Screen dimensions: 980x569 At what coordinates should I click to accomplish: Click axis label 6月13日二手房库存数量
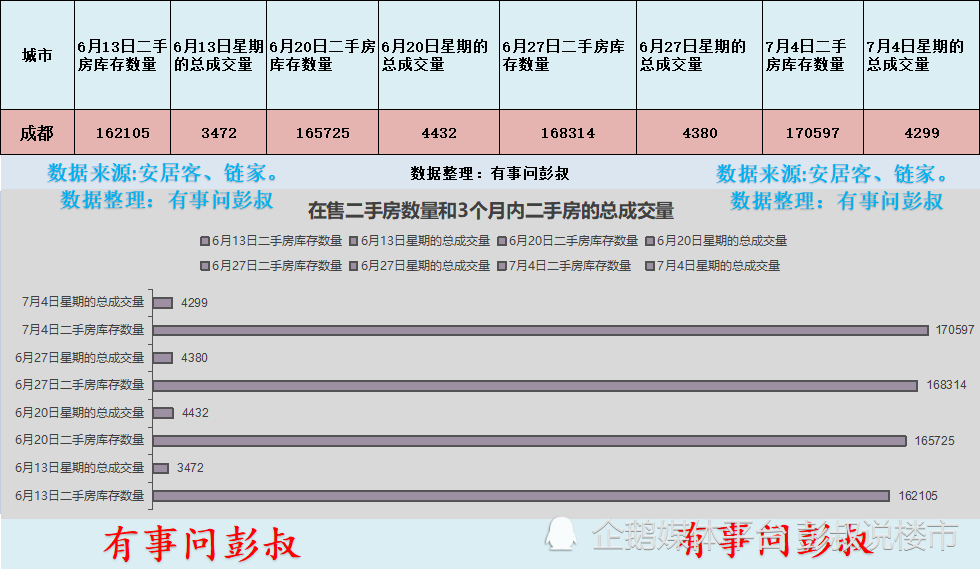click(79, 495)
